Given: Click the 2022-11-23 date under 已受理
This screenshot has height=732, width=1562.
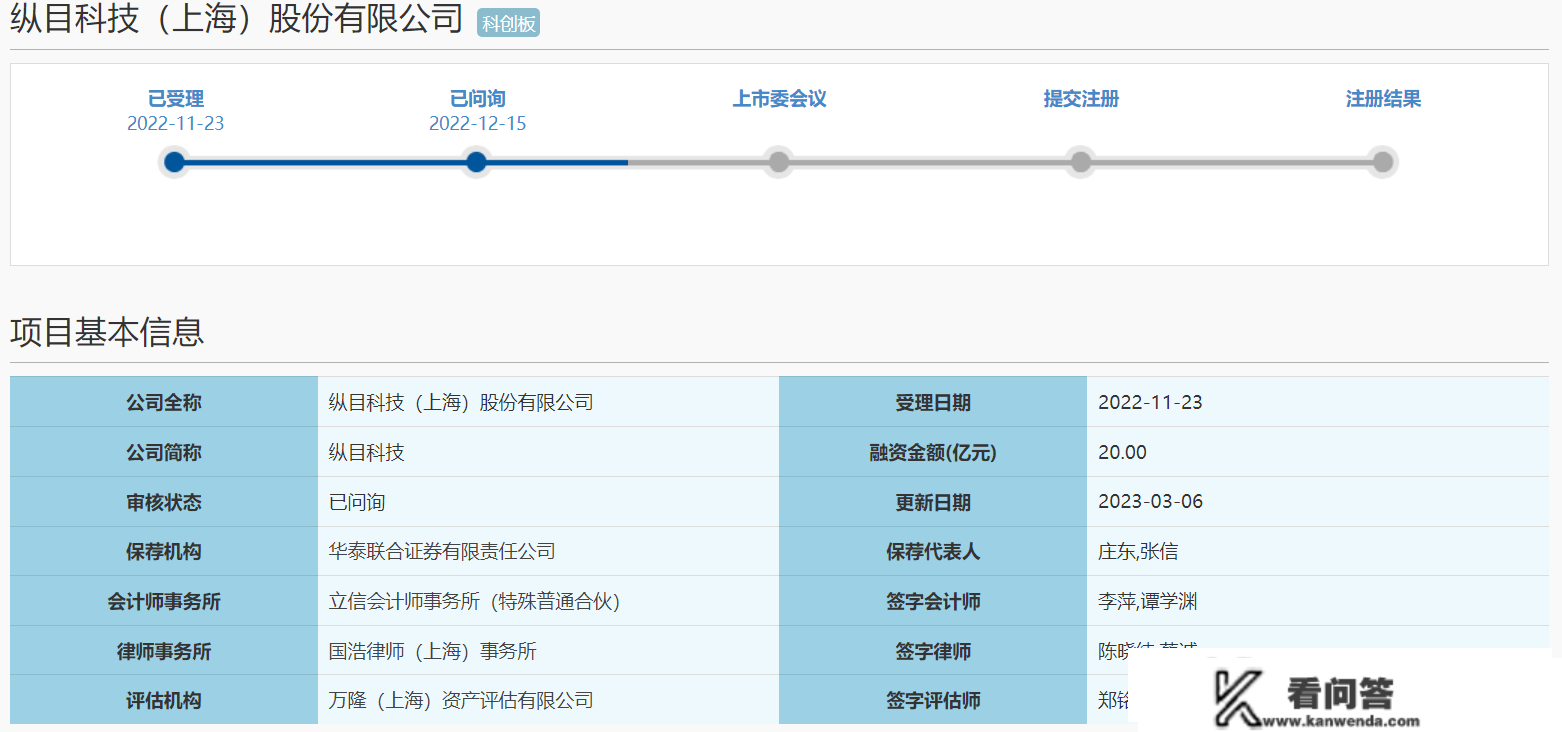Looking at the screenshot, I should 176,124.
